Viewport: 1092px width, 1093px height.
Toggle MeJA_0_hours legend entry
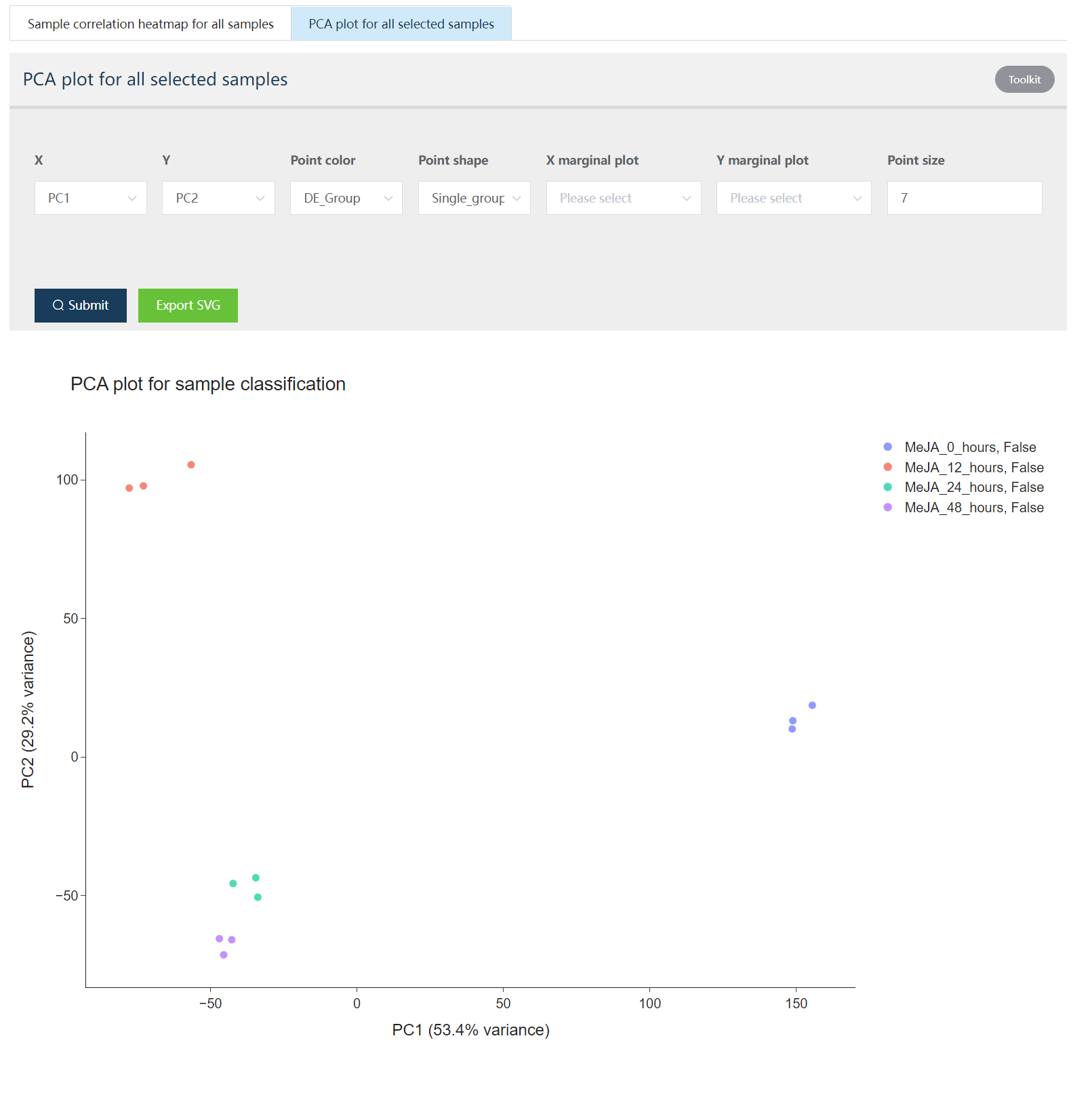pyautogui.click(x=961, y=447)
